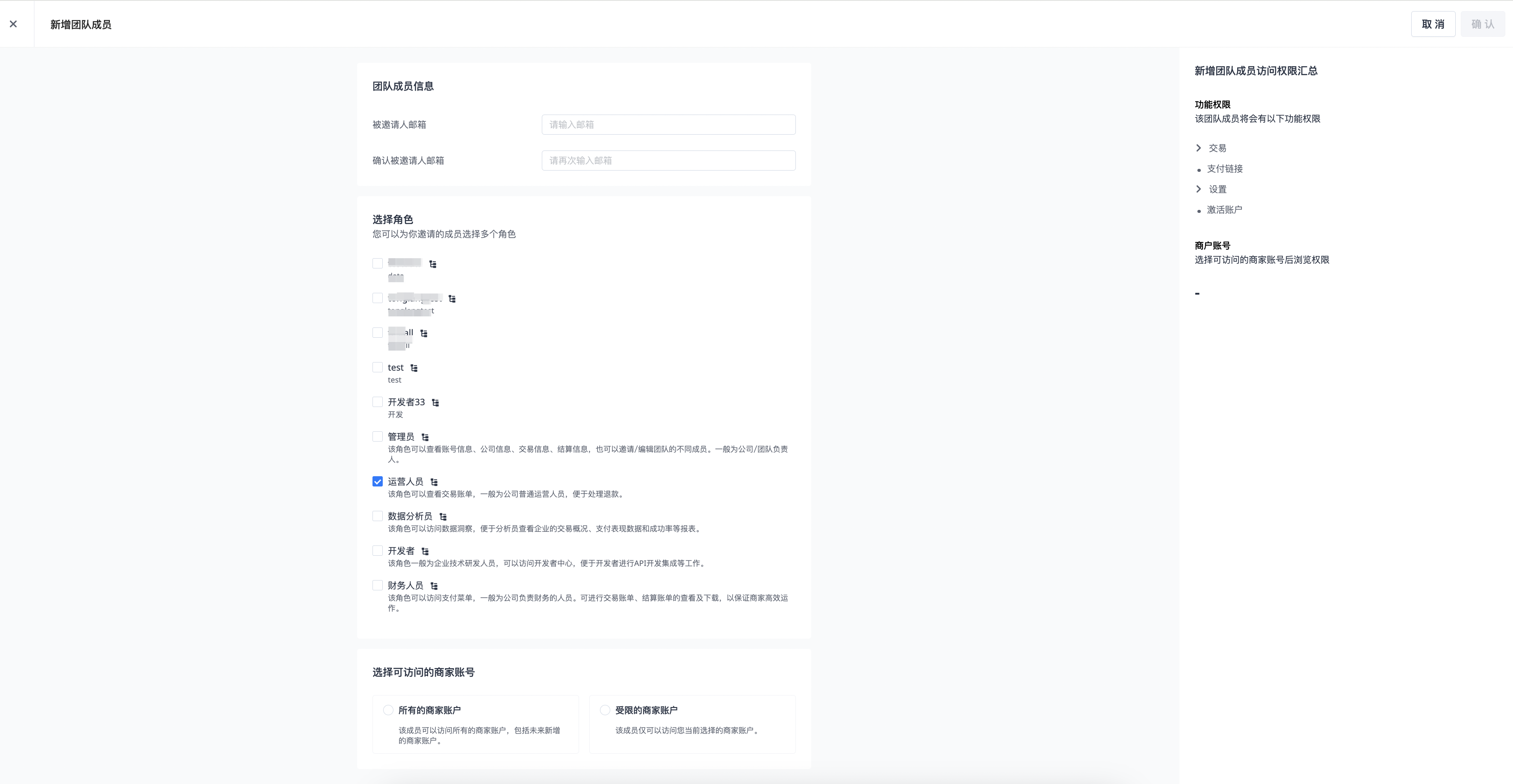Open permission tree icon next to 财务人员
The width and height of the screenshot is (1513, 784).
tap(434, 586)
